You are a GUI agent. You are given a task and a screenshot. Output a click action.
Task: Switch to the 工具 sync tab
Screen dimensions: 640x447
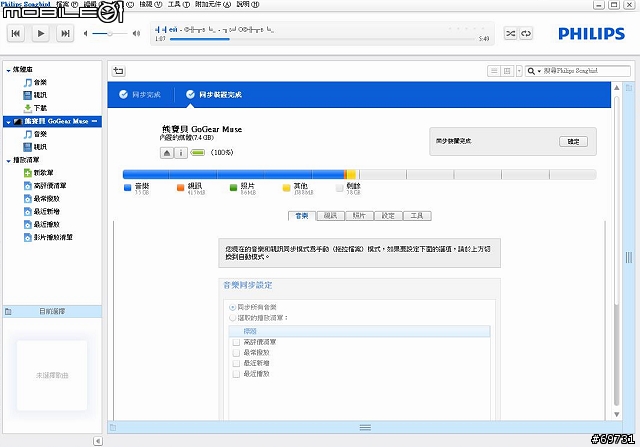click(x=417, y=216)
